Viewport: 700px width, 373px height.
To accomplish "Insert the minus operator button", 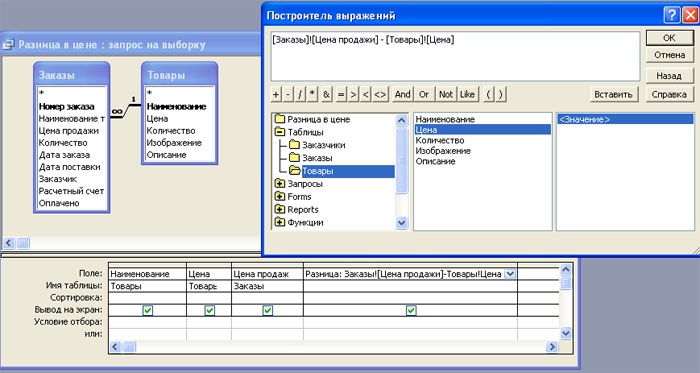I will (288, 94).
